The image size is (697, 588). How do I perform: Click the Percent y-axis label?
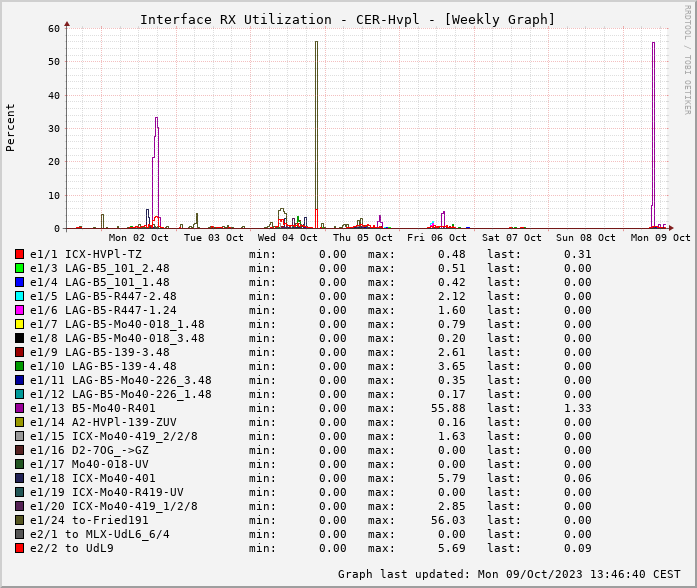click(11, 127)
